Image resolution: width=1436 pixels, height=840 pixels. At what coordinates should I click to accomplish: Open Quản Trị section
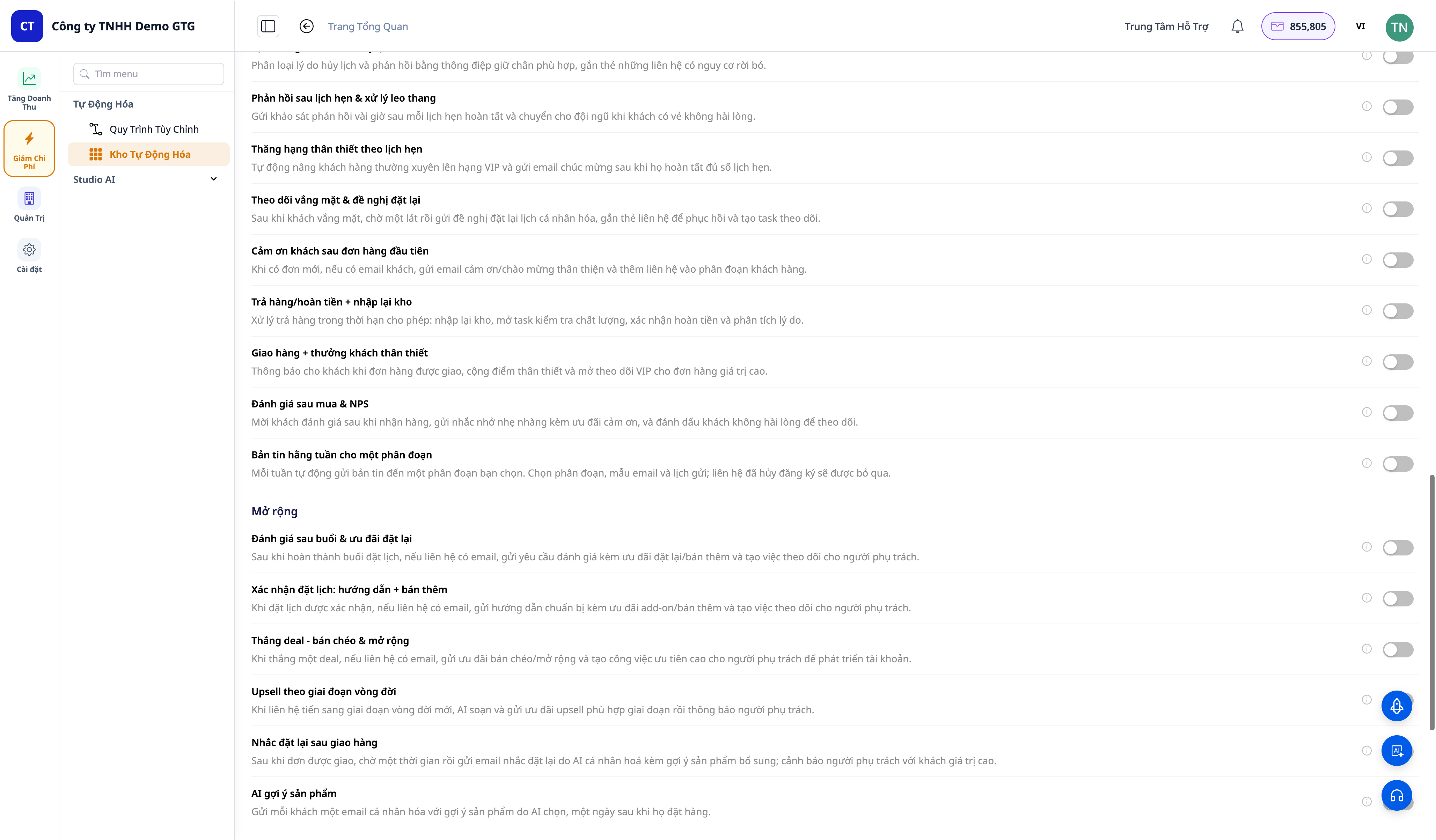[29, 205]
